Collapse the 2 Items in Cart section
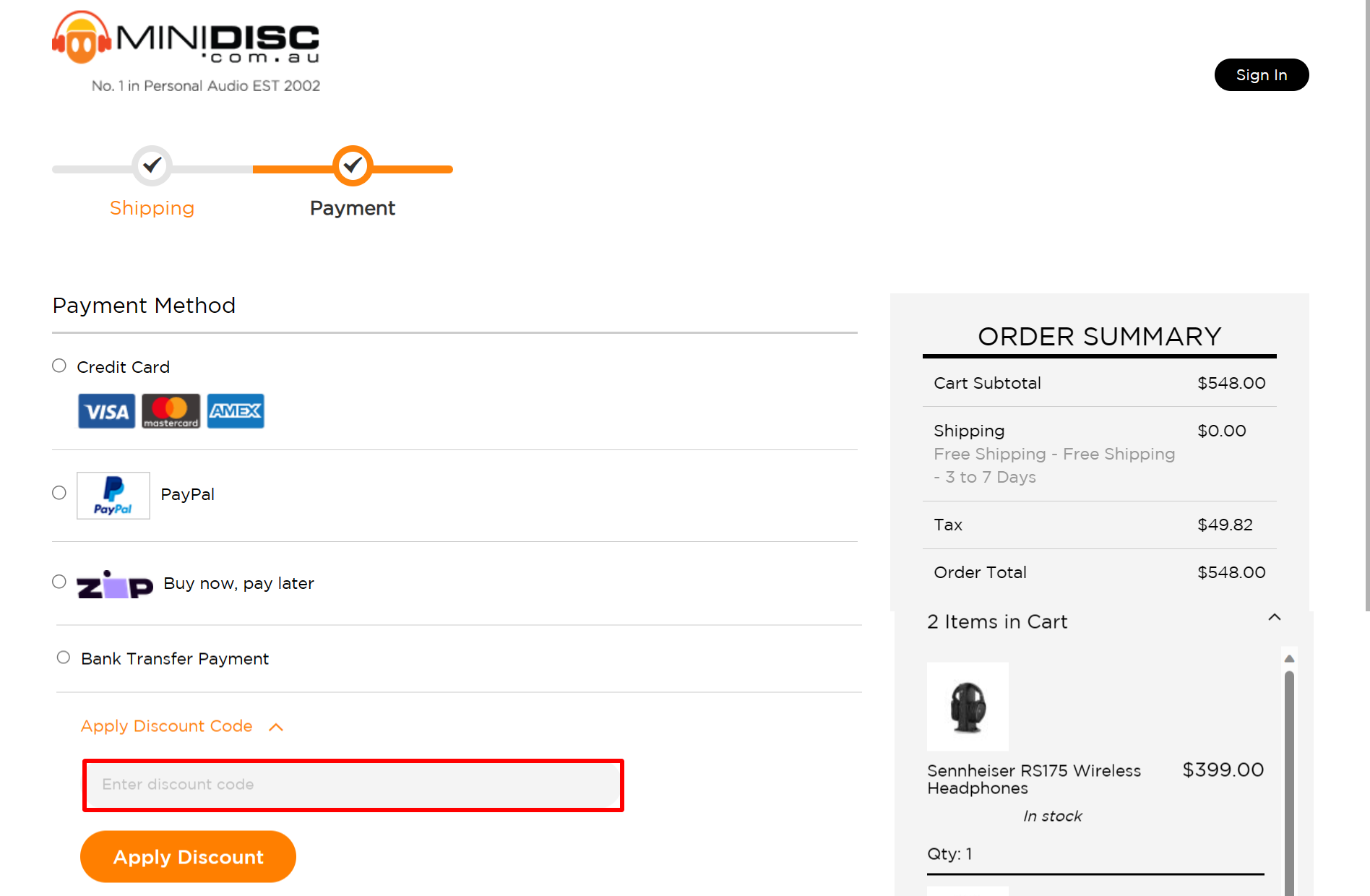The width and height of the screenshot is (1370, 896). pyautogui.click(x=1275, y=618)
